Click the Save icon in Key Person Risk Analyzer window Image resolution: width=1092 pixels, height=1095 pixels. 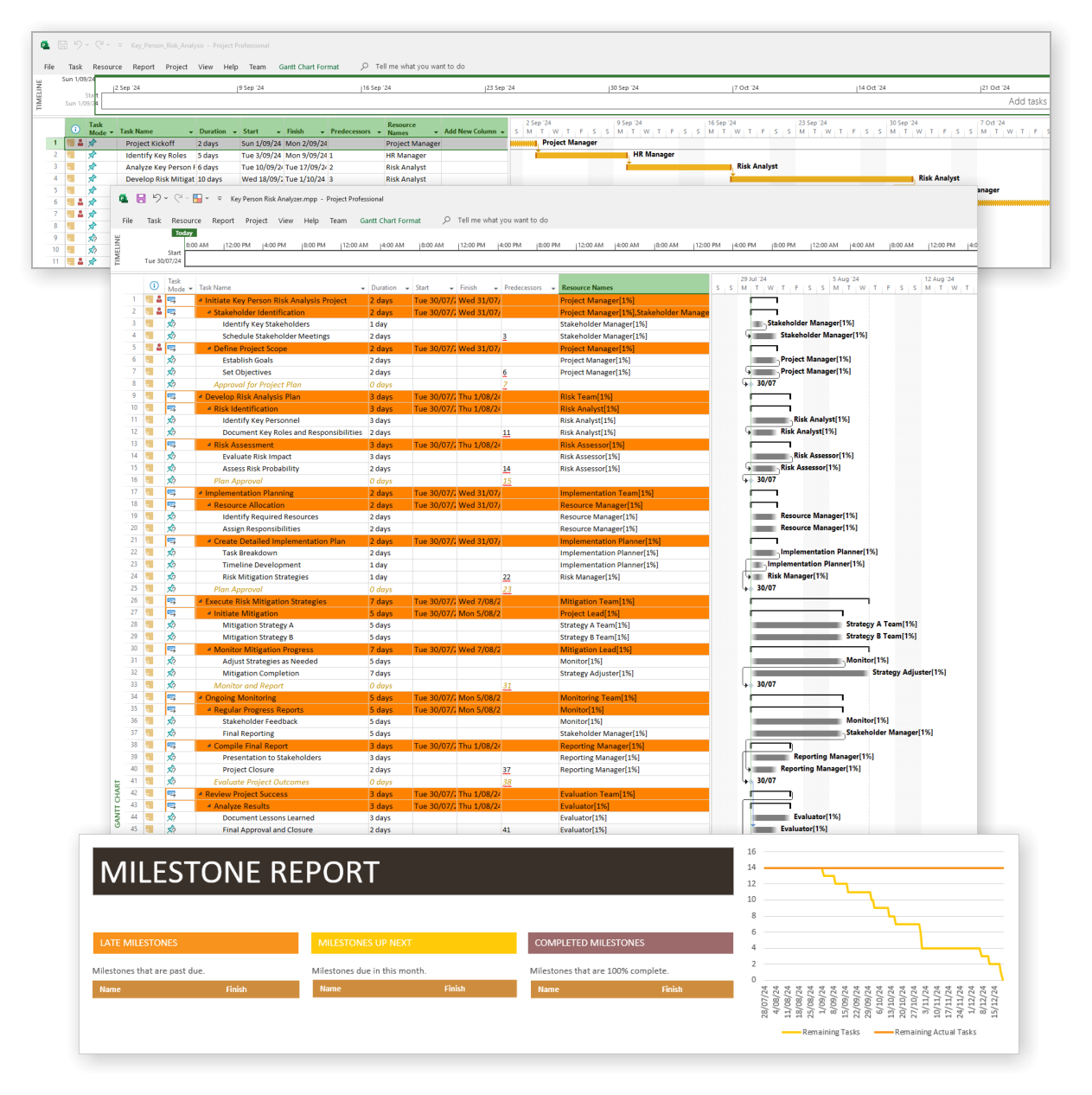(141, 199)
